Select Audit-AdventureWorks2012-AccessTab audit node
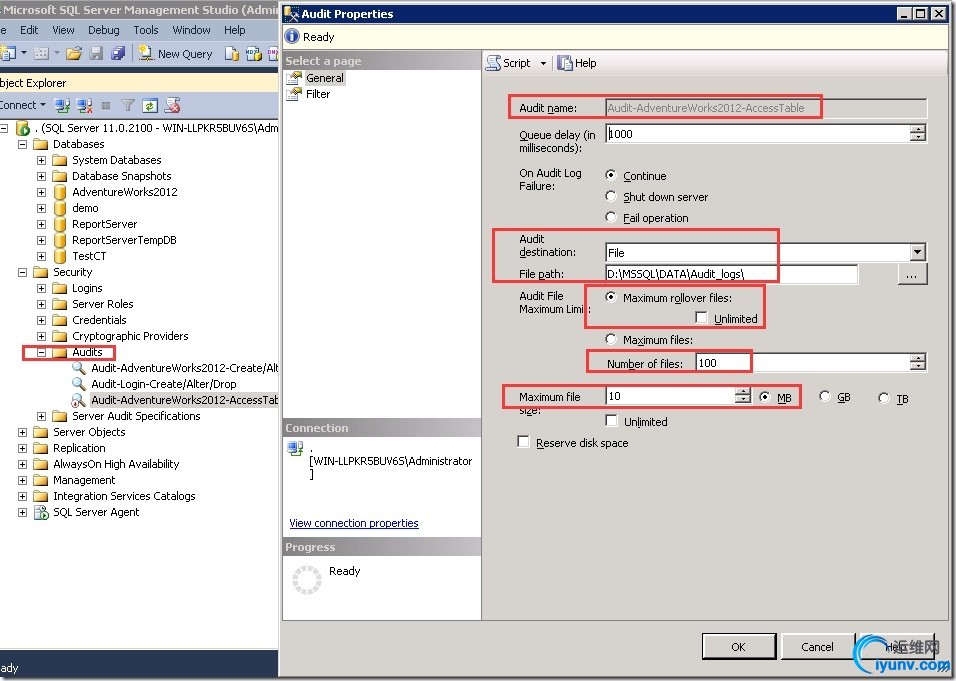This screenshot has height=681, width=956. 185,400
